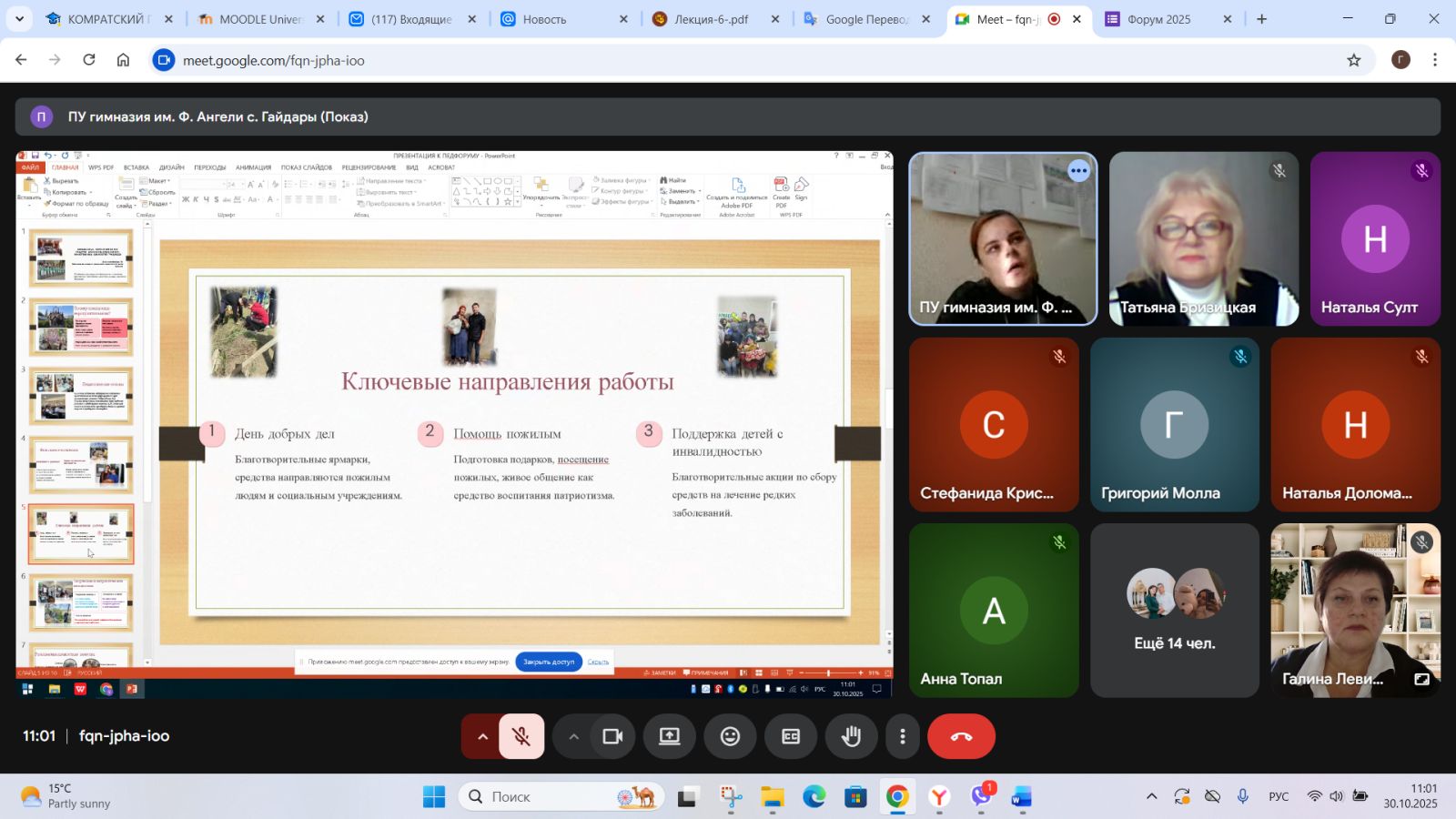
Task: Switch to the Лекция-6-.pdf tab
Action: tap(711, 19)
